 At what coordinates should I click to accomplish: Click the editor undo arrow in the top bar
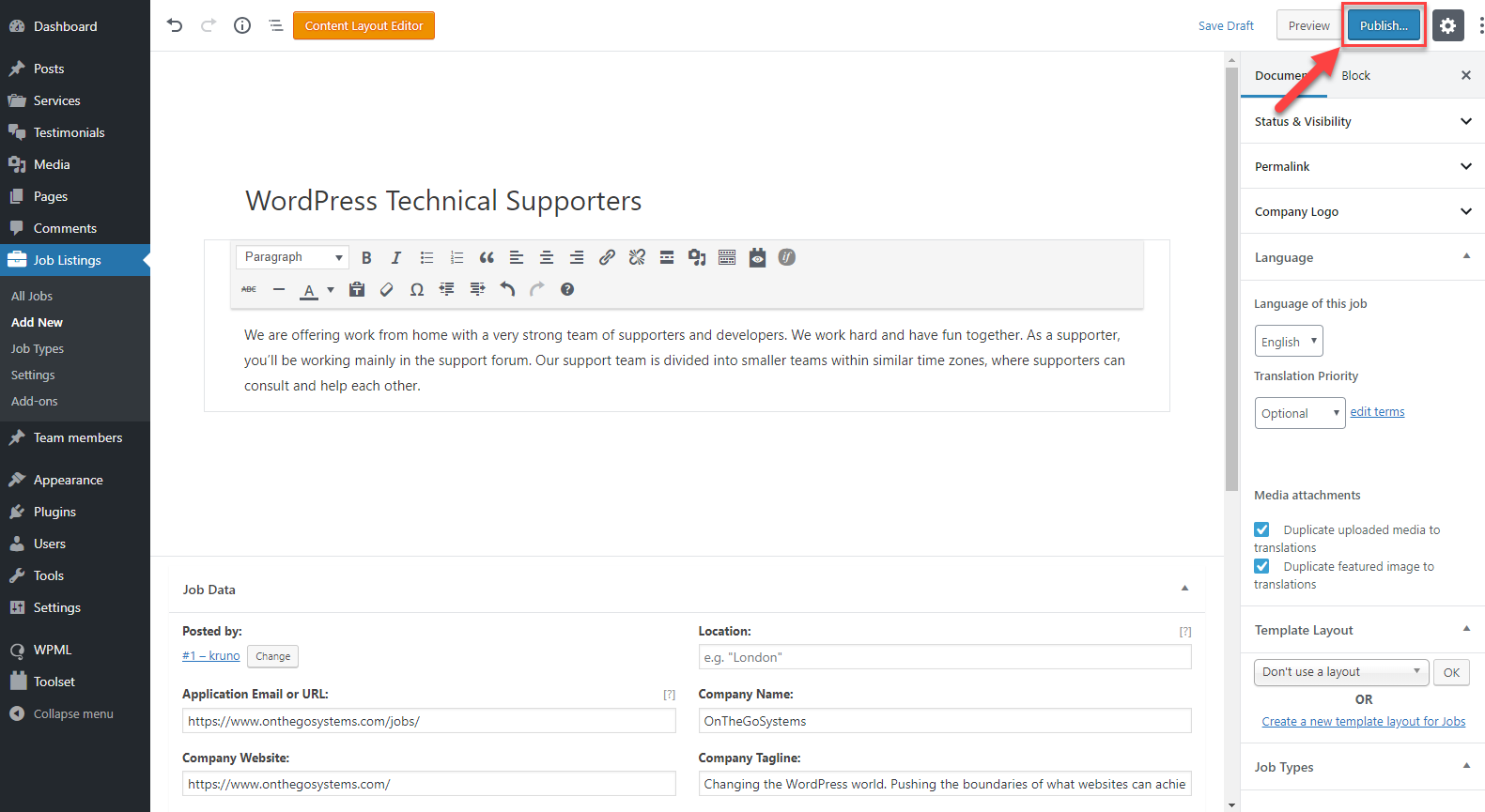point(175,25)
